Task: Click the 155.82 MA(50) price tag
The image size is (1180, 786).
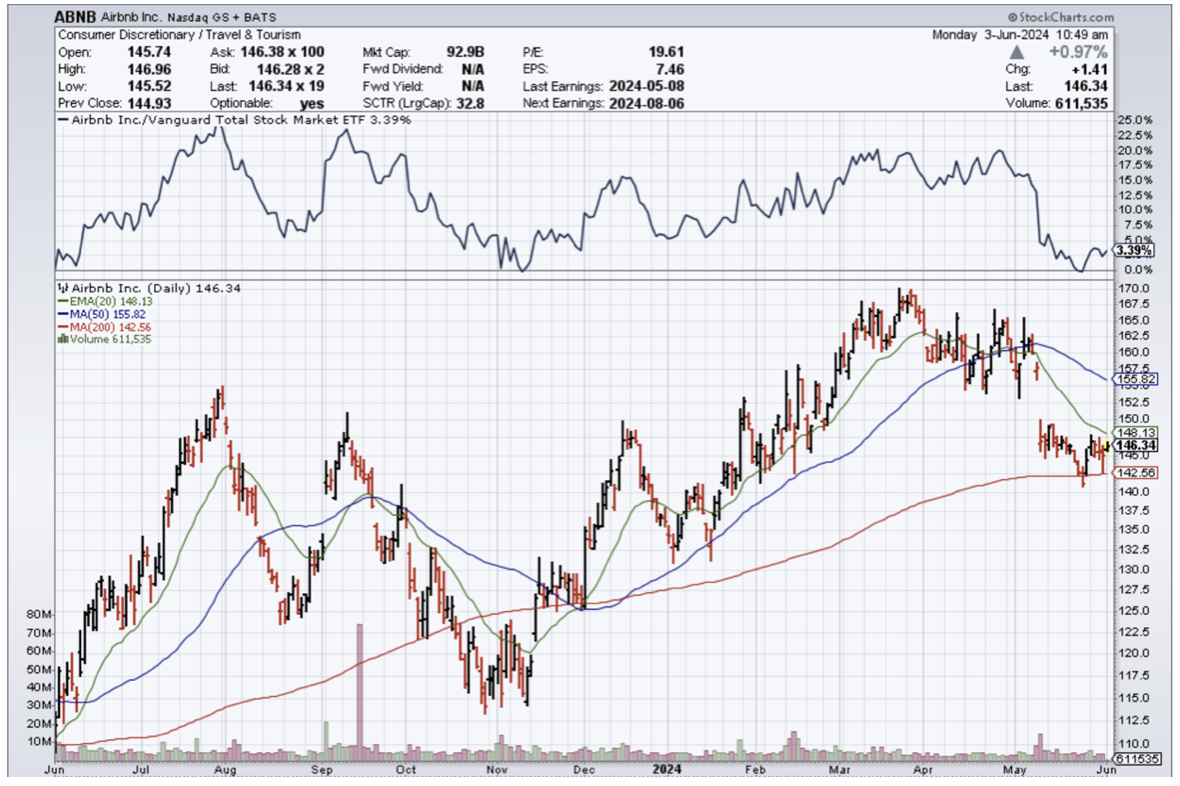Action: tap(1136, 380)
